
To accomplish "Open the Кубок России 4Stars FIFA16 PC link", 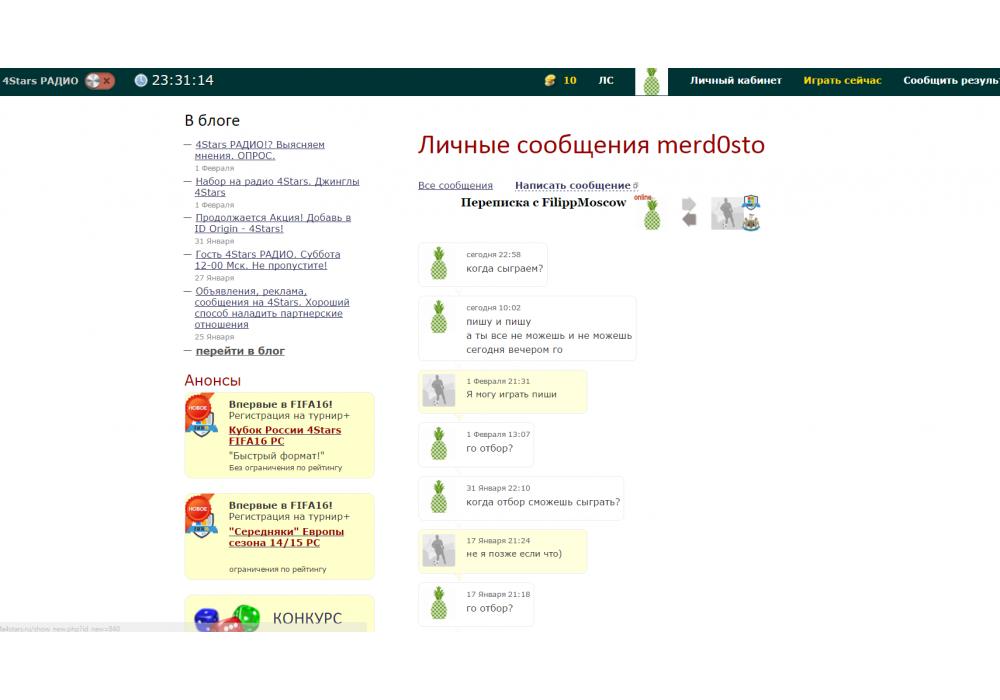I will click(x=284, y=435).
